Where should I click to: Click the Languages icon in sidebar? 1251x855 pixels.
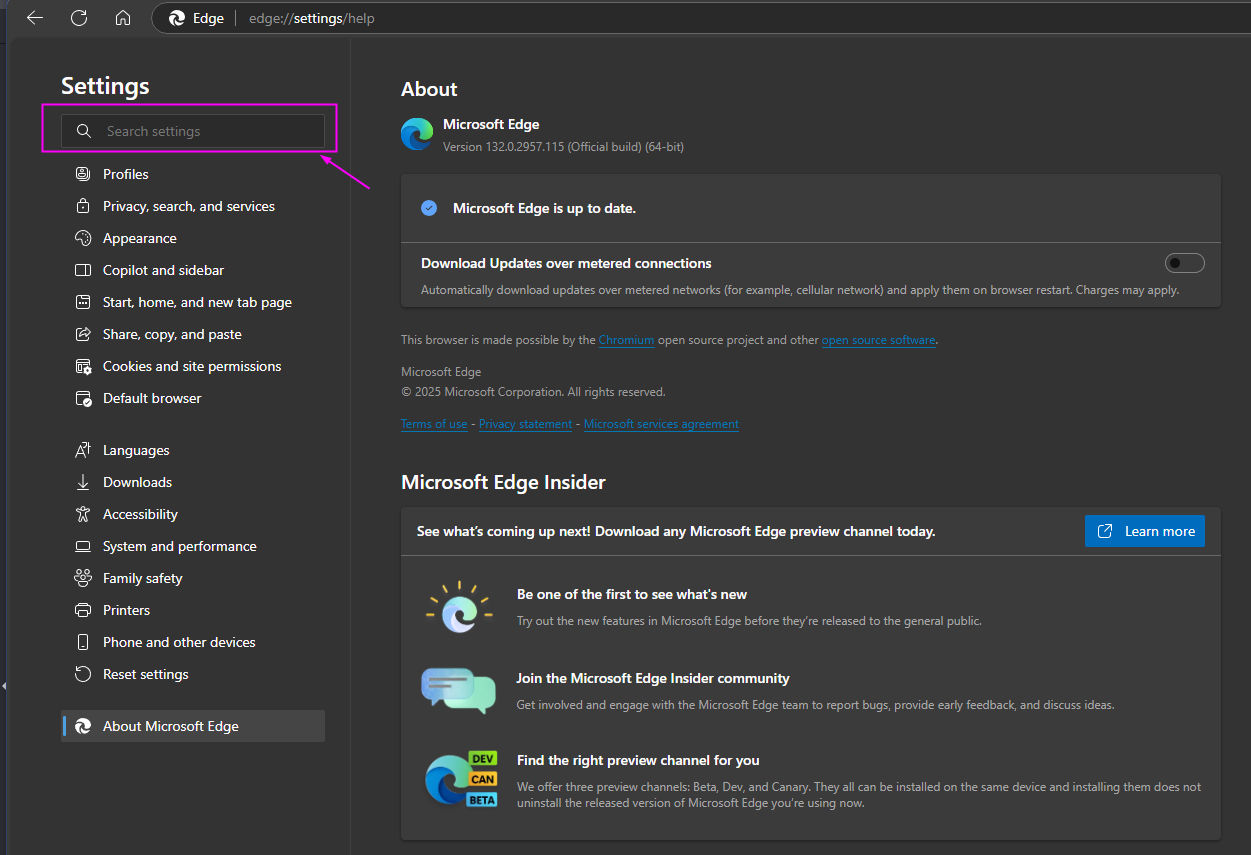[x=83, y=450]
